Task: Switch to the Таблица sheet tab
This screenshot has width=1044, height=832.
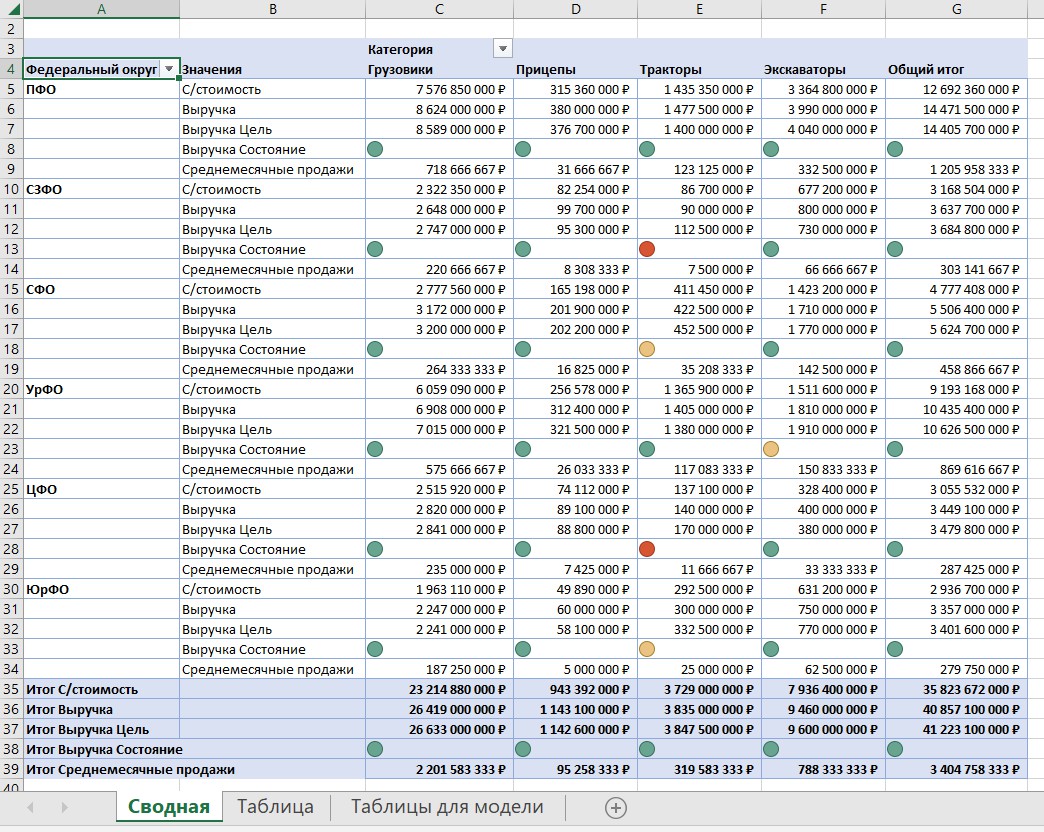Action: (x=275, y=807)
